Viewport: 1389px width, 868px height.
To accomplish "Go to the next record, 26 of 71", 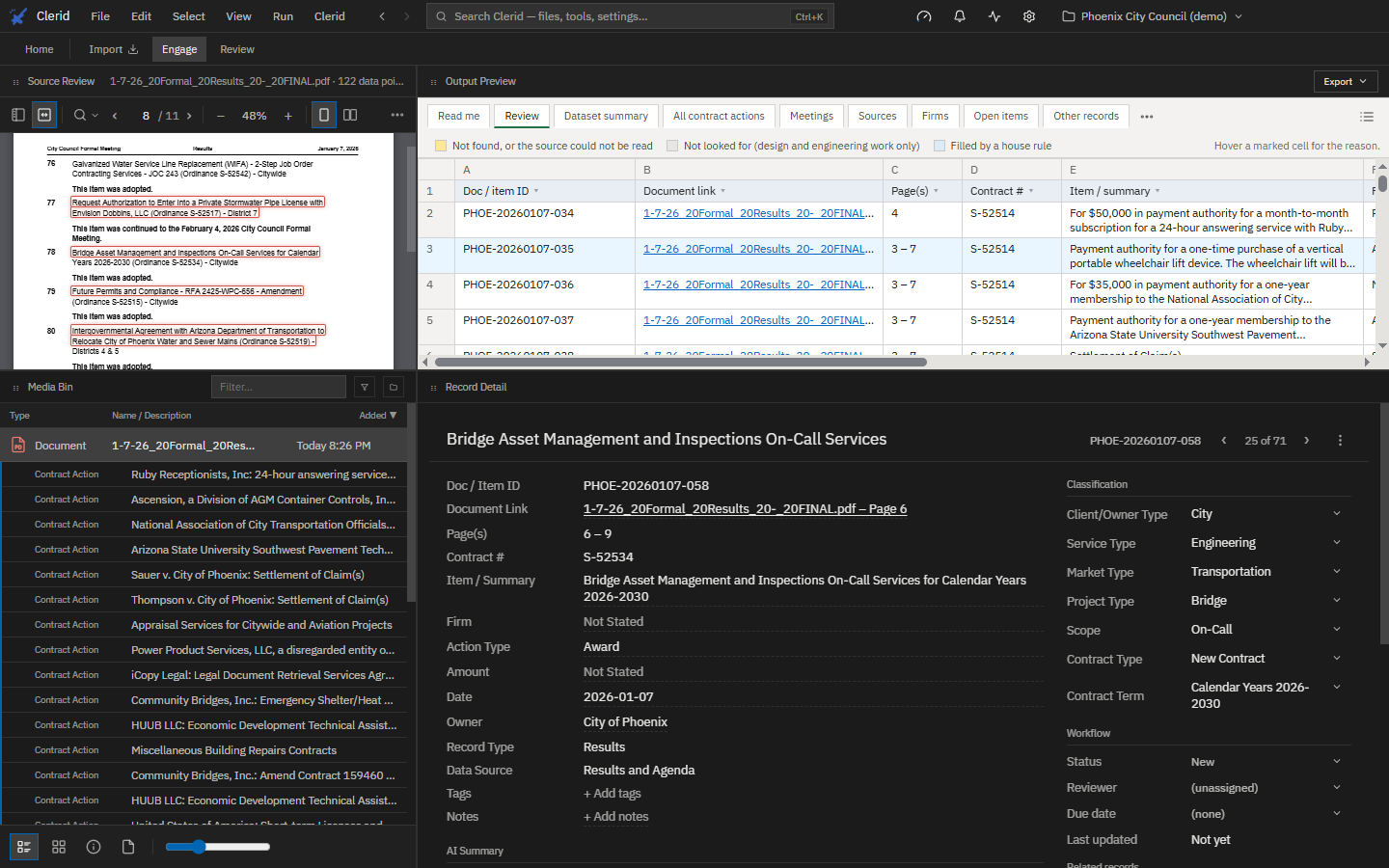I will tap(1307, 441).
